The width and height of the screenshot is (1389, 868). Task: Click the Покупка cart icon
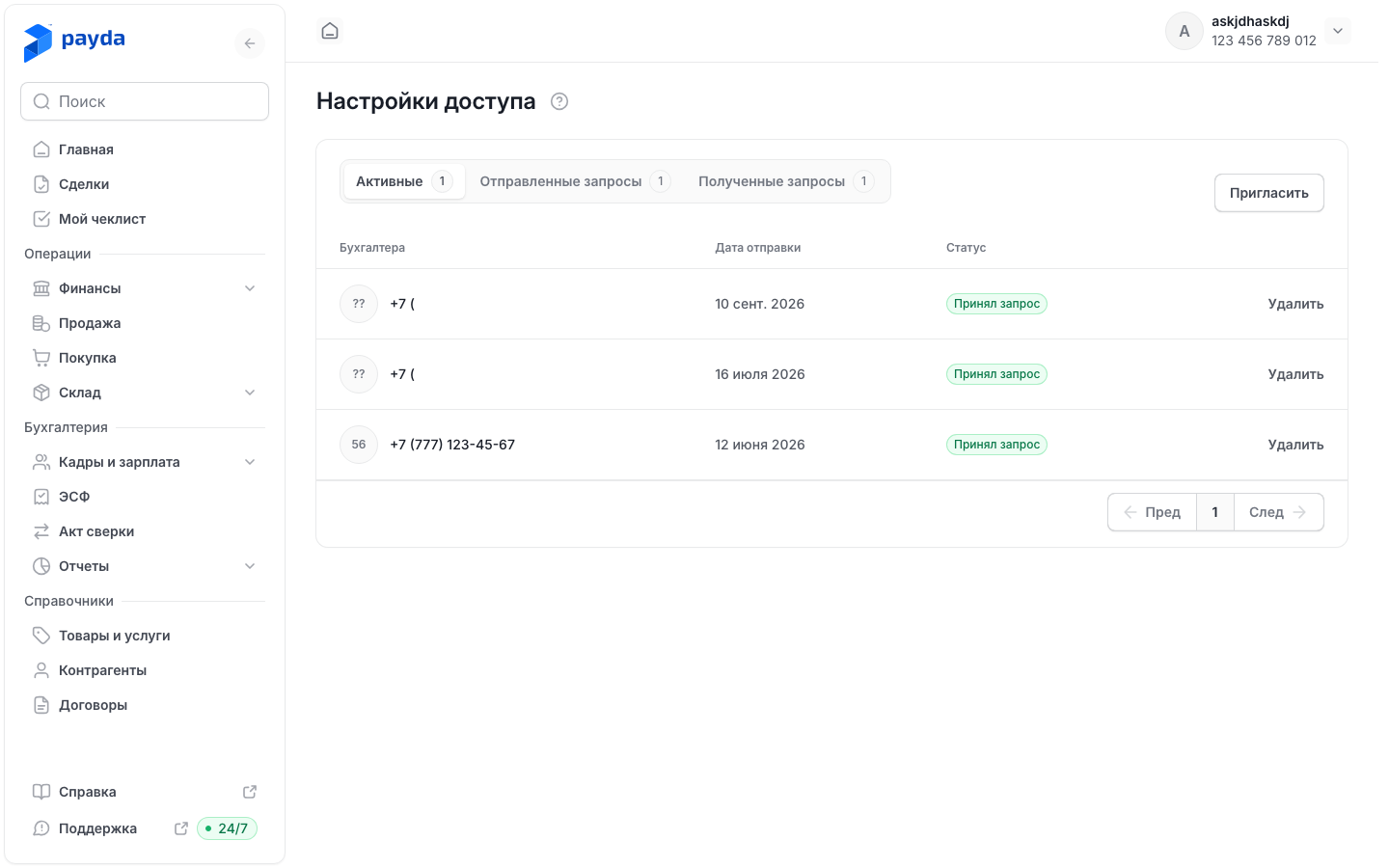pos(41,358)
